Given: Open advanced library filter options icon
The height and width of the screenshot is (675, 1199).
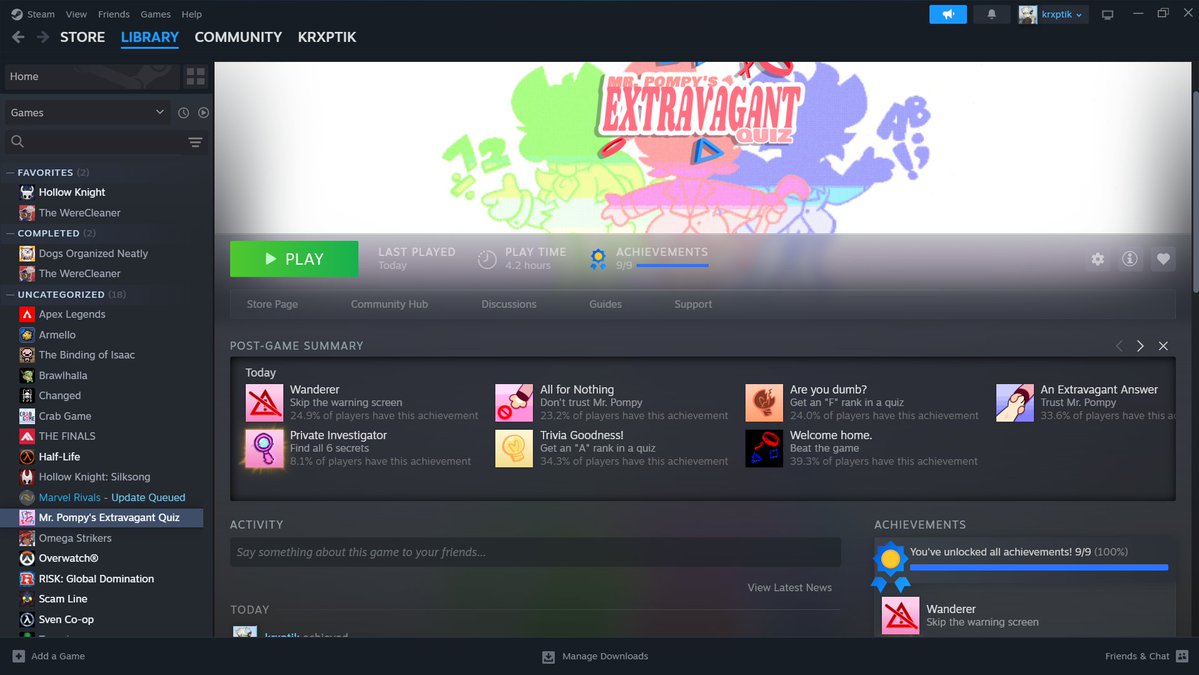Looking at the screenshot, I should [195, 142].
